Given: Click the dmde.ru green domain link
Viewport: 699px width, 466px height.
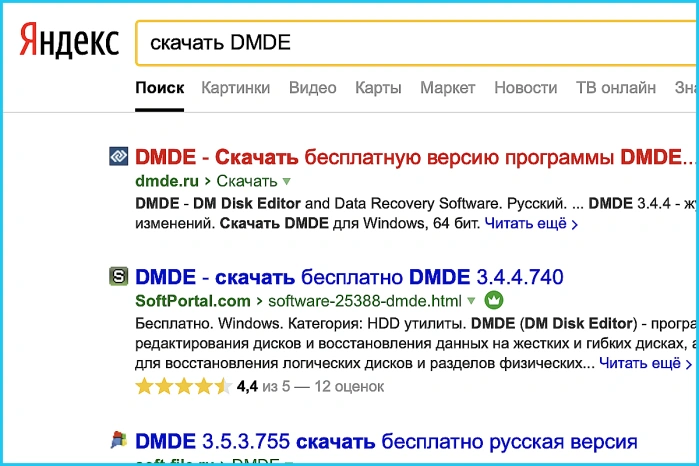Looking at the screenshot, I should point(167,181).
